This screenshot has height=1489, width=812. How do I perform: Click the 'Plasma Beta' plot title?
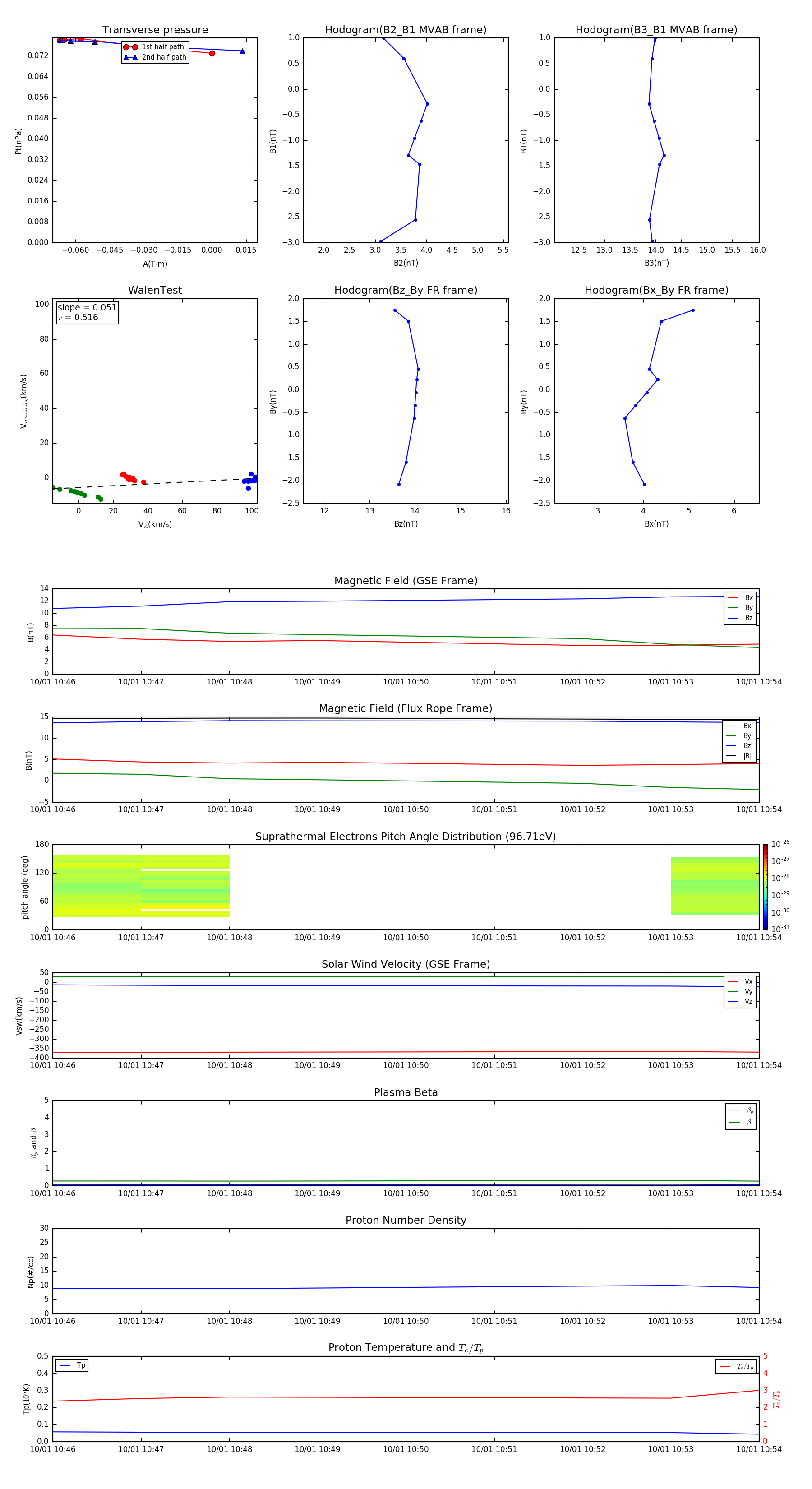(406, 1092)
